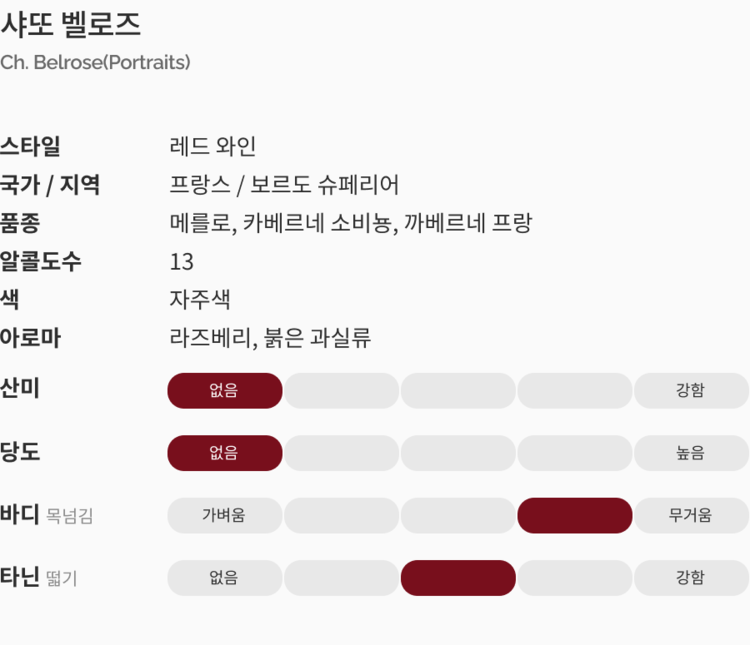Screen dimensions: 750x645
Task: Click the highlighted 없음 segment in 당도 row
Action: coord(224,453)
